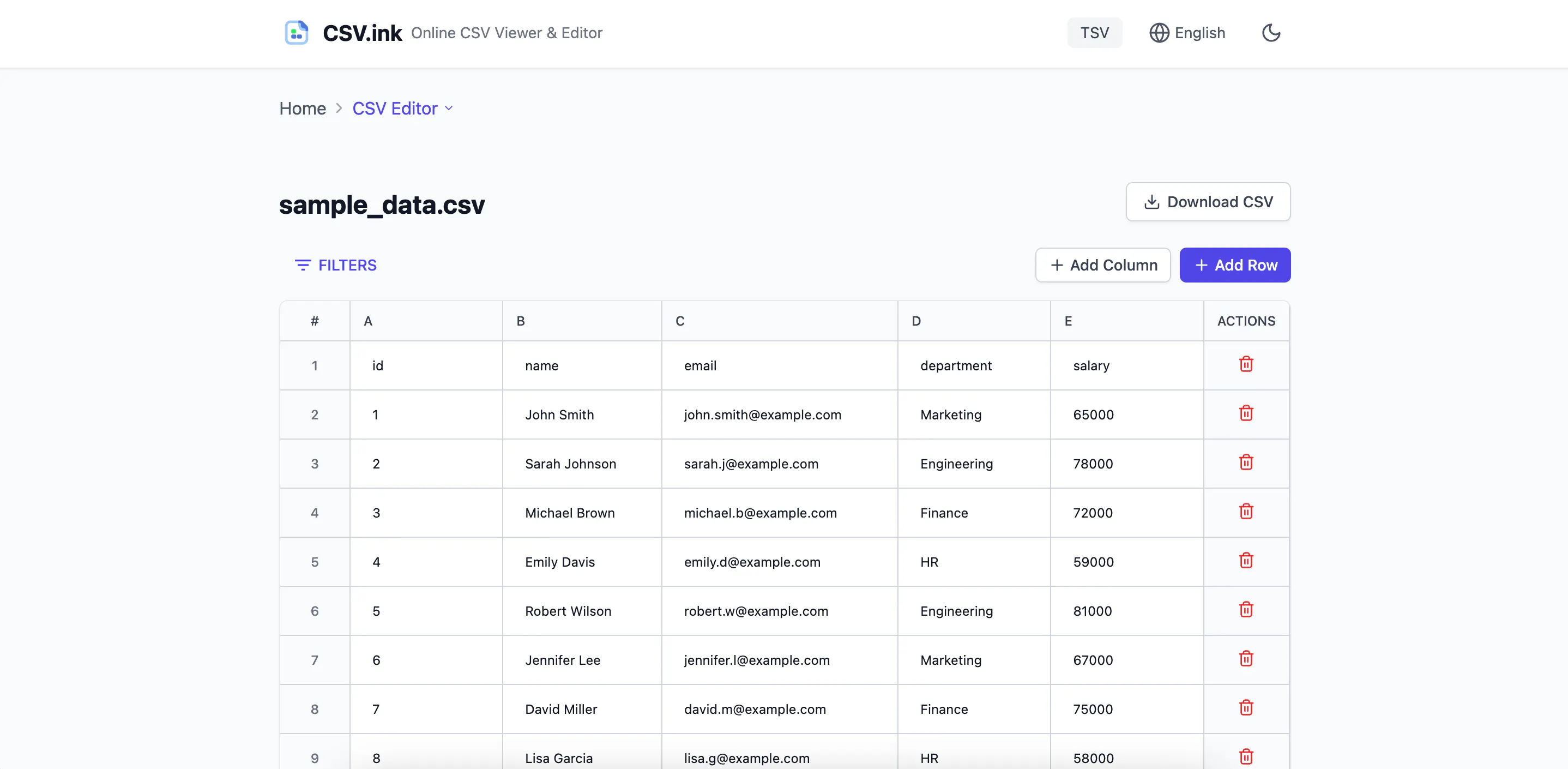Delete the Emily Davis row
Screen dimensions: 1568x769
point(1246,561)
